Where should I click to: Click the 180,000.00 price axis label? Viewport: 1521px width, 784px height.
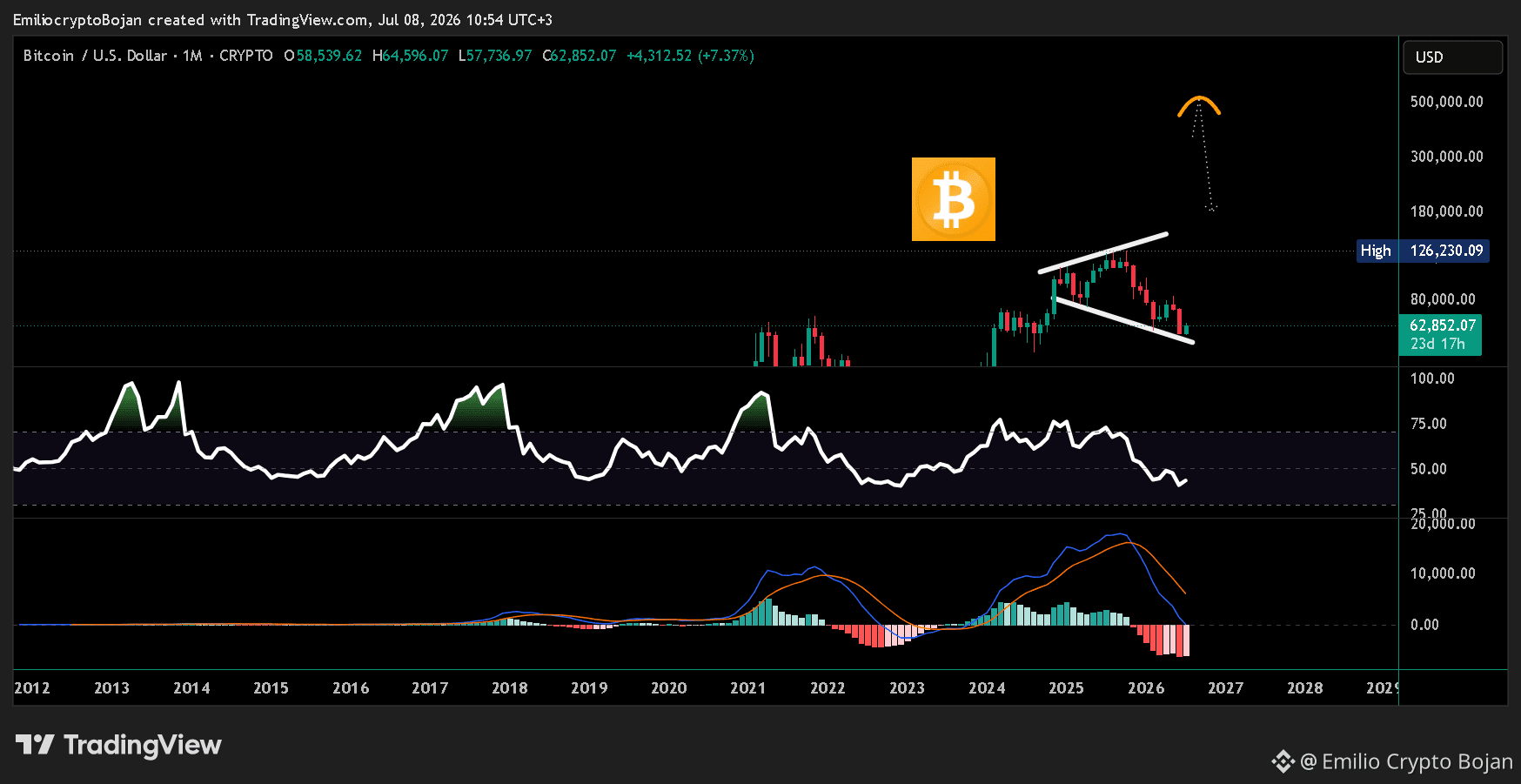click(x=1446, y=211)
